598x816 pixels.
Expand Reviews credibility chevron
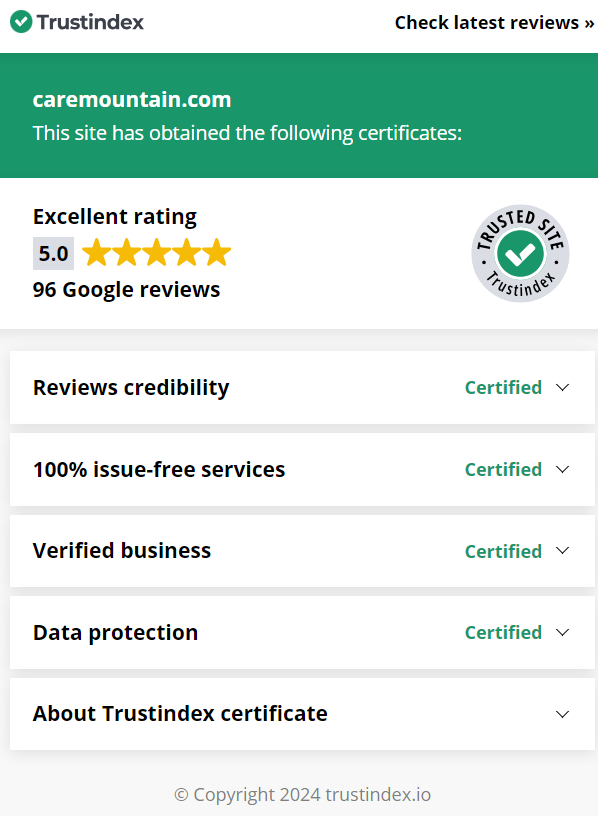tap(562, 387)
